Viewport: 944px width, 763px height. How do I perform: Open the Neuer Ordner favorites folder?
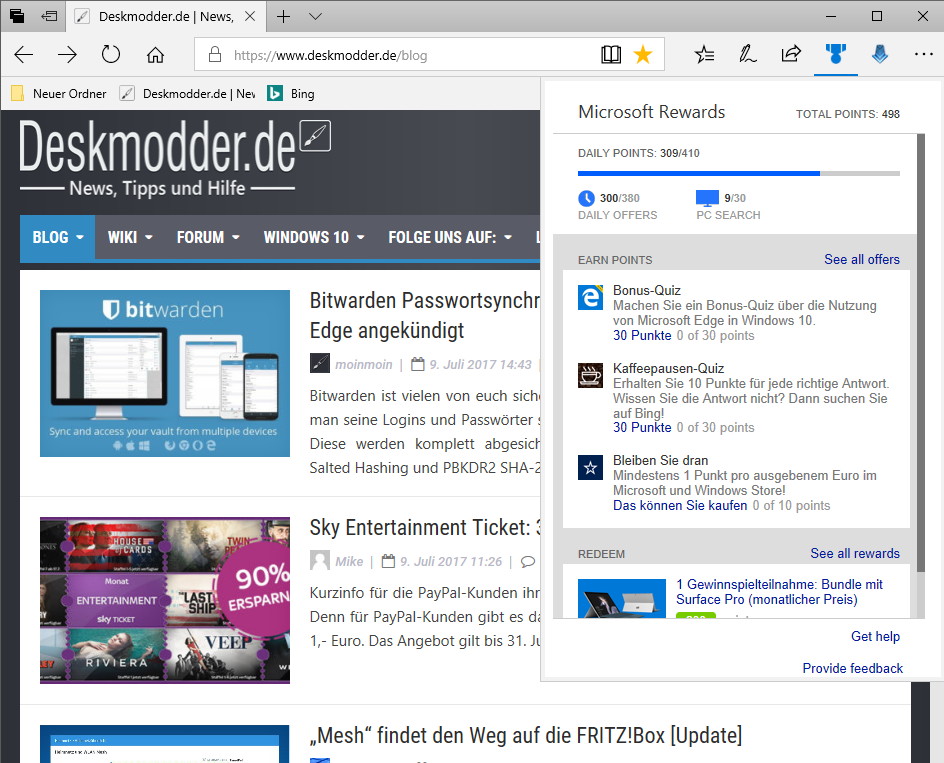tap(59, 93)
